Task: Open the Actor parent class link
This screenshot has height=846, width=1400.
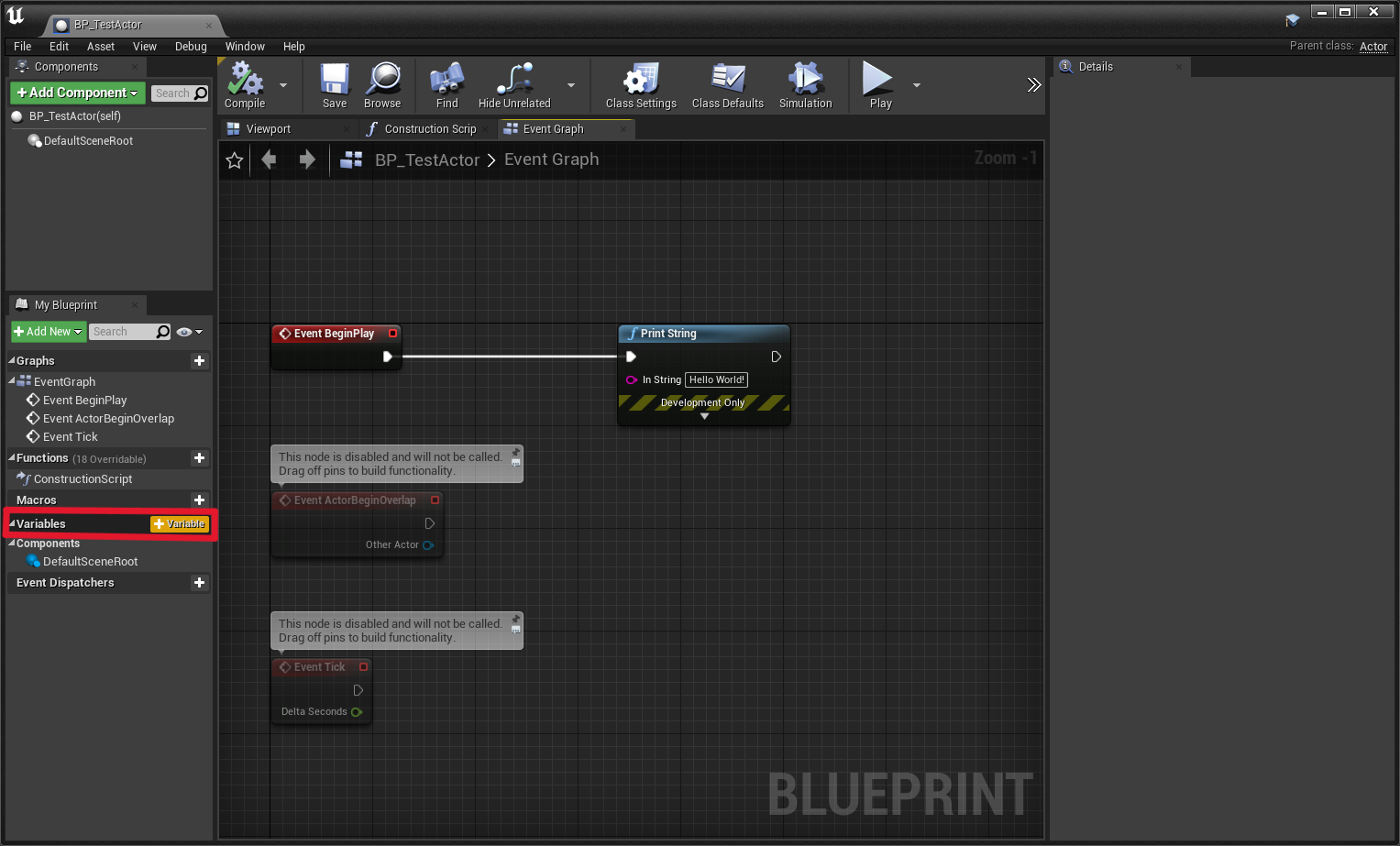Action: point(1372,47)
